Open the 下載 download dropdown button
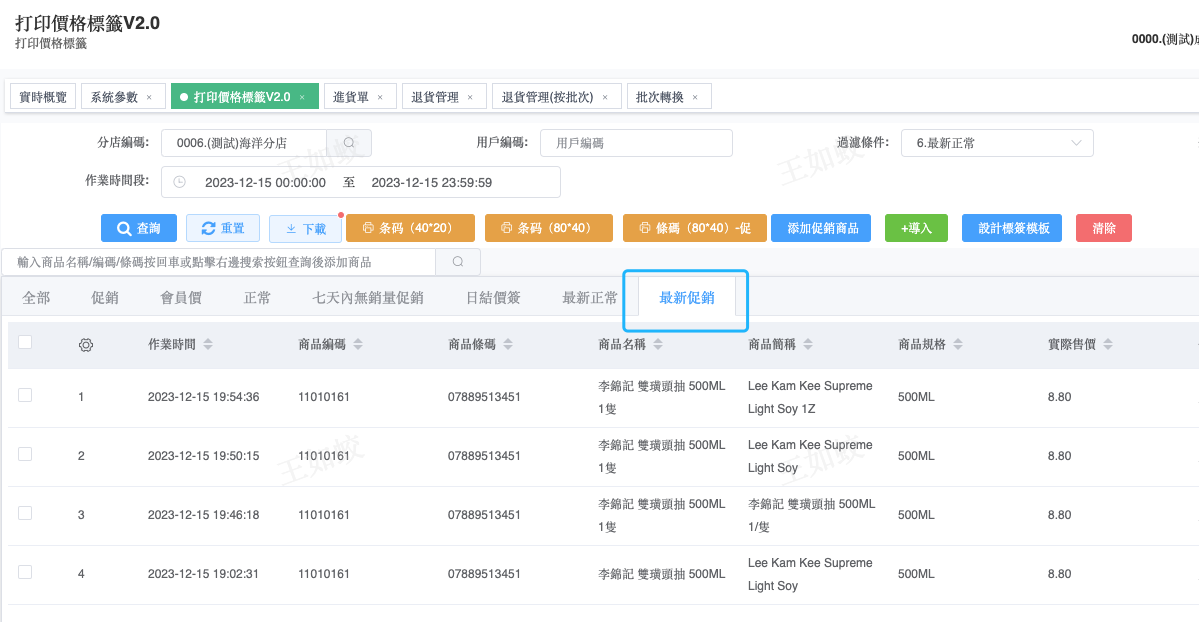 click(306, 229)
